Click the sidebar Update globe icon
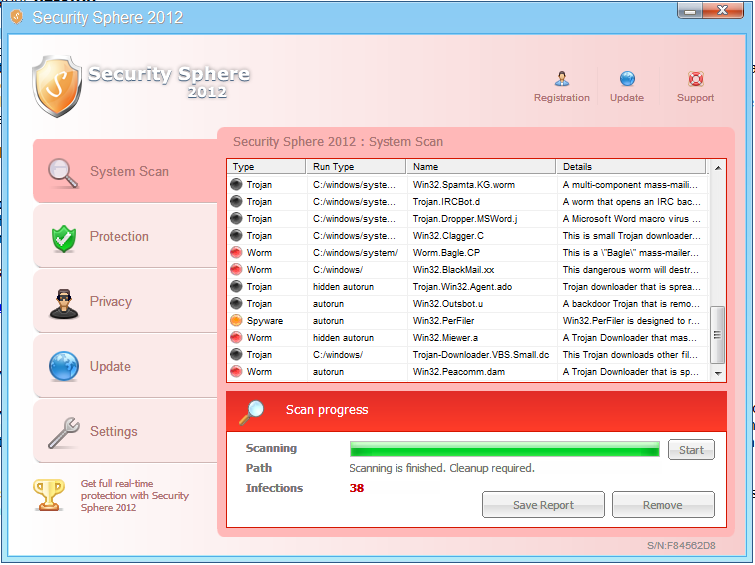Viewport: 755px width, 565px height. click(64, 367)
